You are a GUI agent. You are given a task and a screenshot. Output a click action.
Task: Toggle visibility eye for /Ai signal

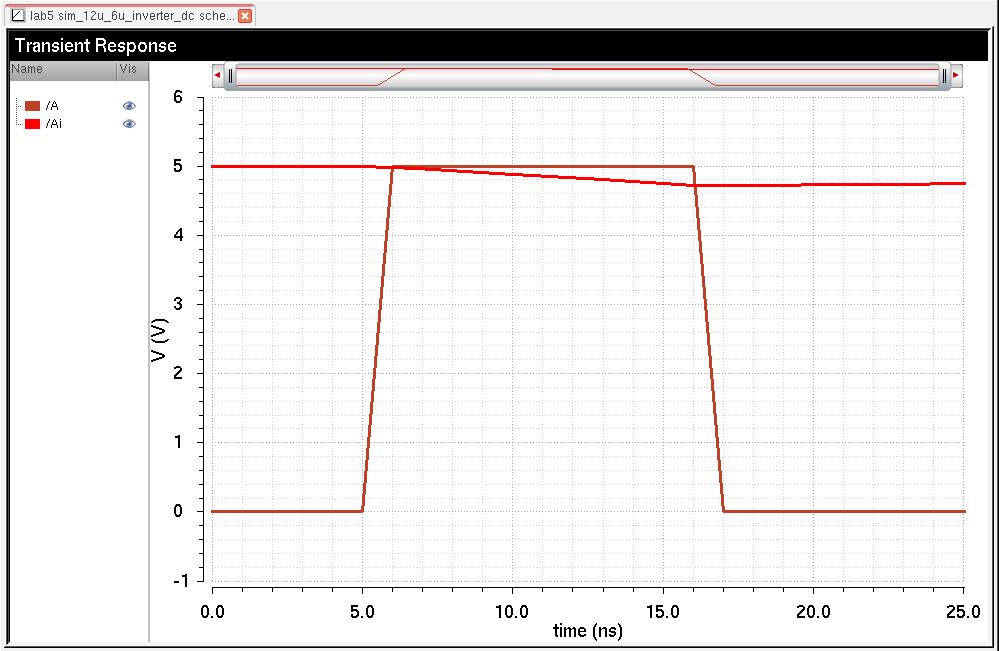(x=129, y=124)
